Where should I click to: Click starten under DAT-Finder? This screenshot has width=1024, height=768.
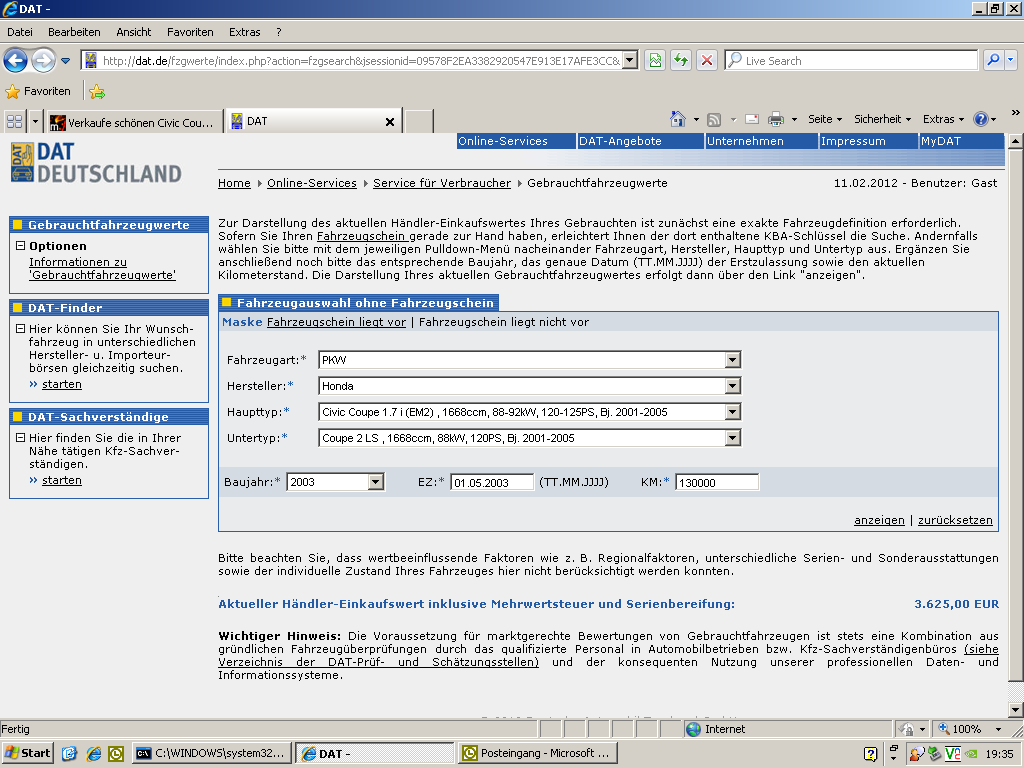[62, 384]
